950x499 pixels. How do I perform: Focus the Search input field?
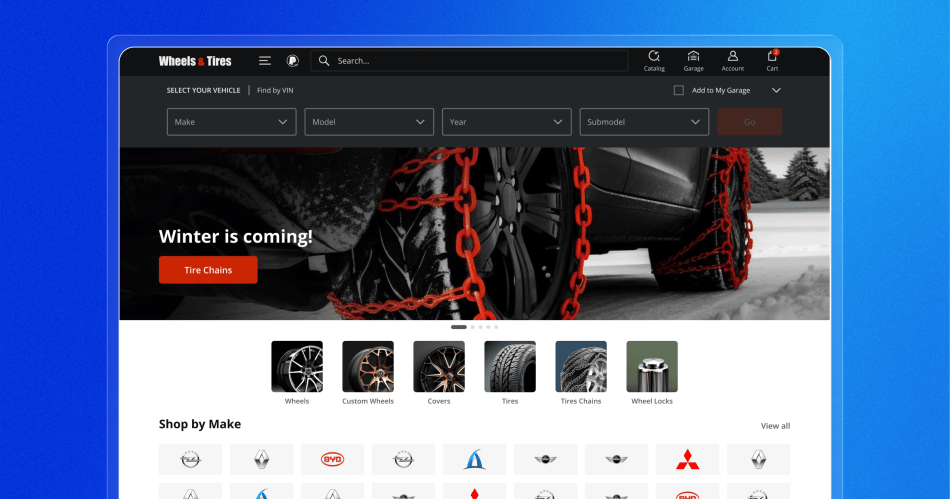[x=470, y=61]
